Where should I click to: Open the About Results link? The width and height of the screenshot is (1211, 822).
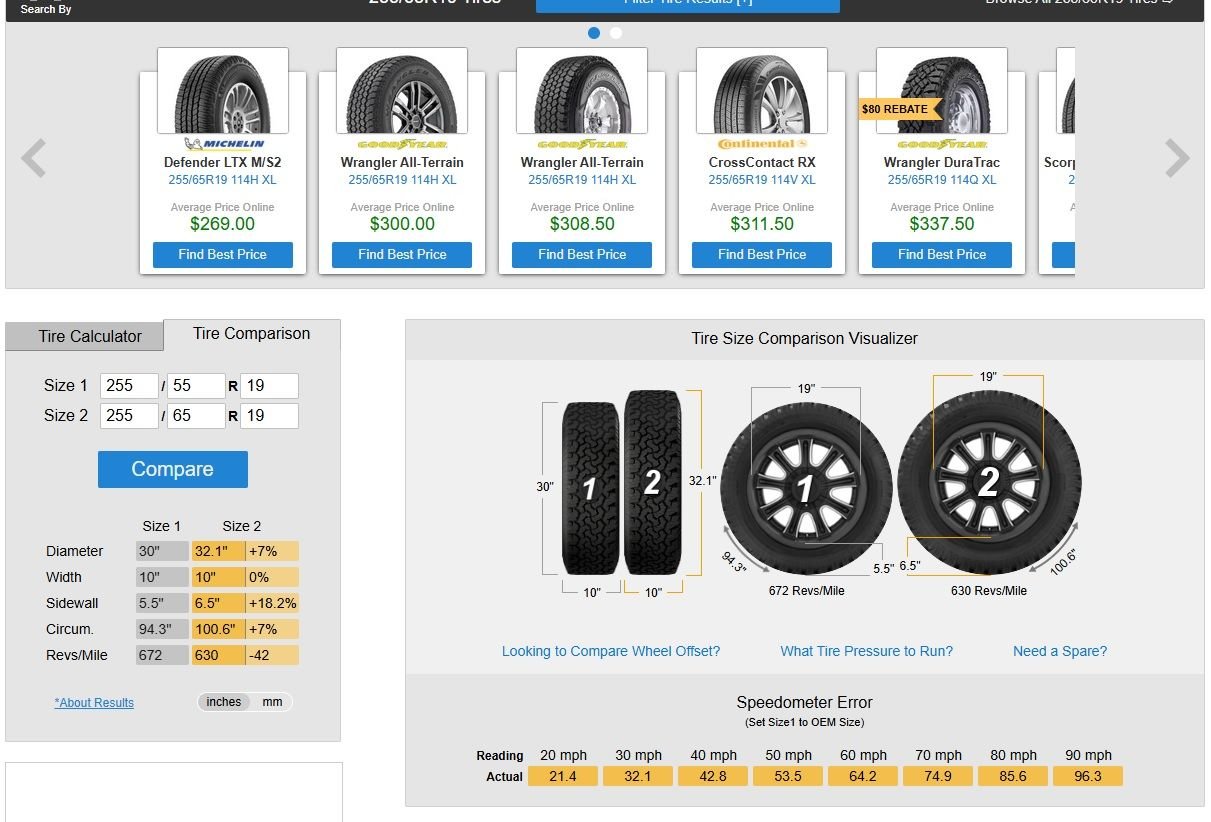pos(94,703)
